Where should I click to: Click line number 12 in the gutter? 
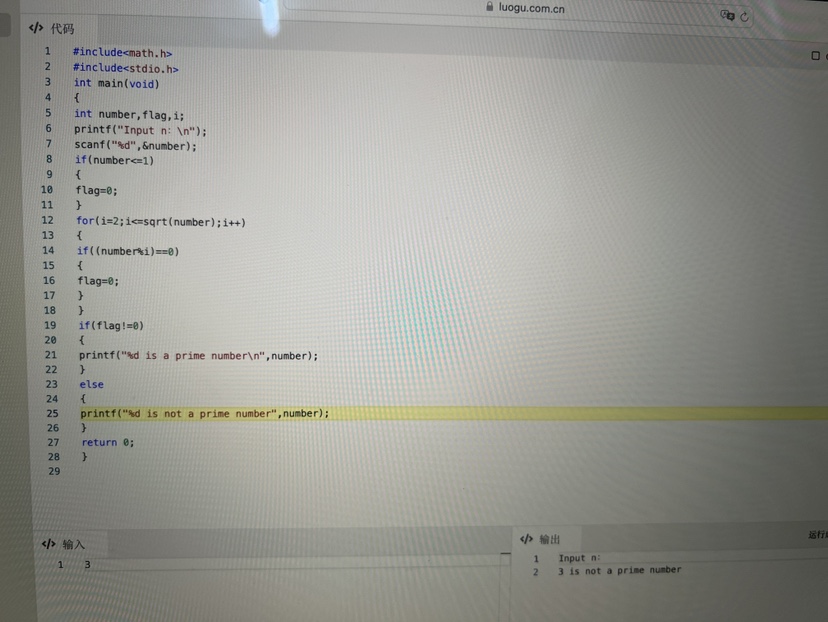(x=47, y=220)
